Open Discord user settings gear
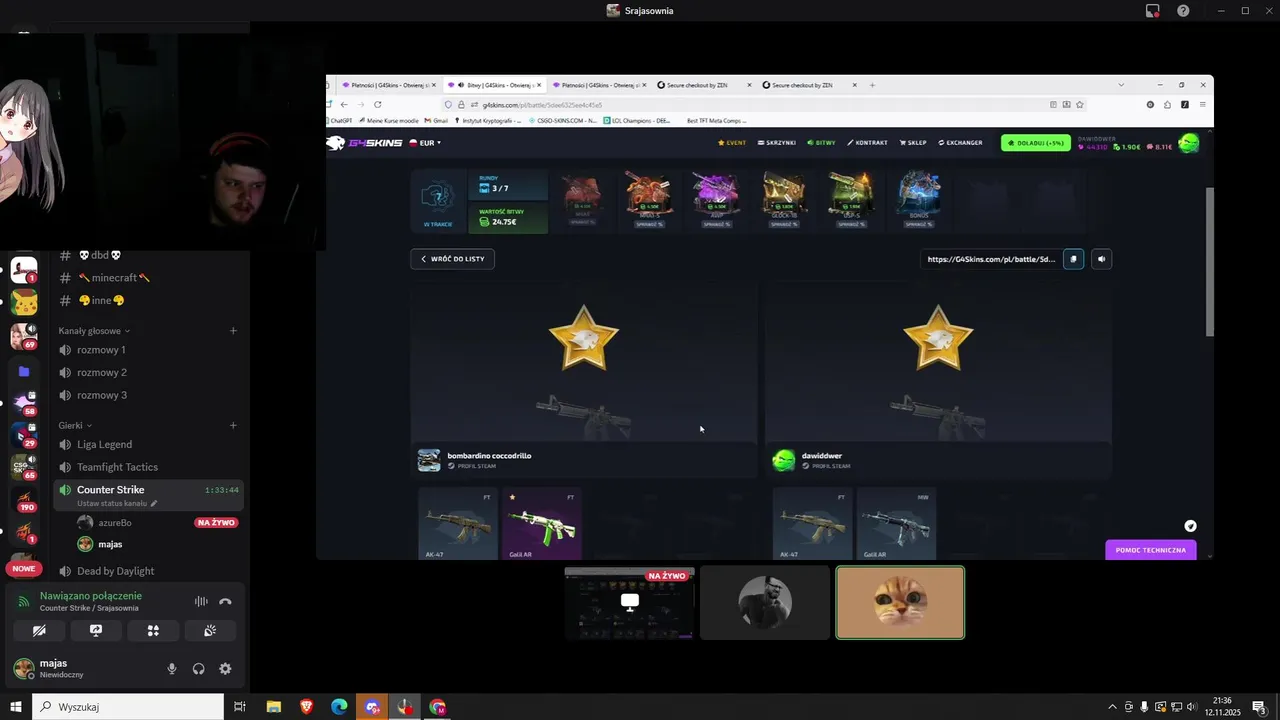This screenshot has width=1280, height=720. click(x=225, y=669)
